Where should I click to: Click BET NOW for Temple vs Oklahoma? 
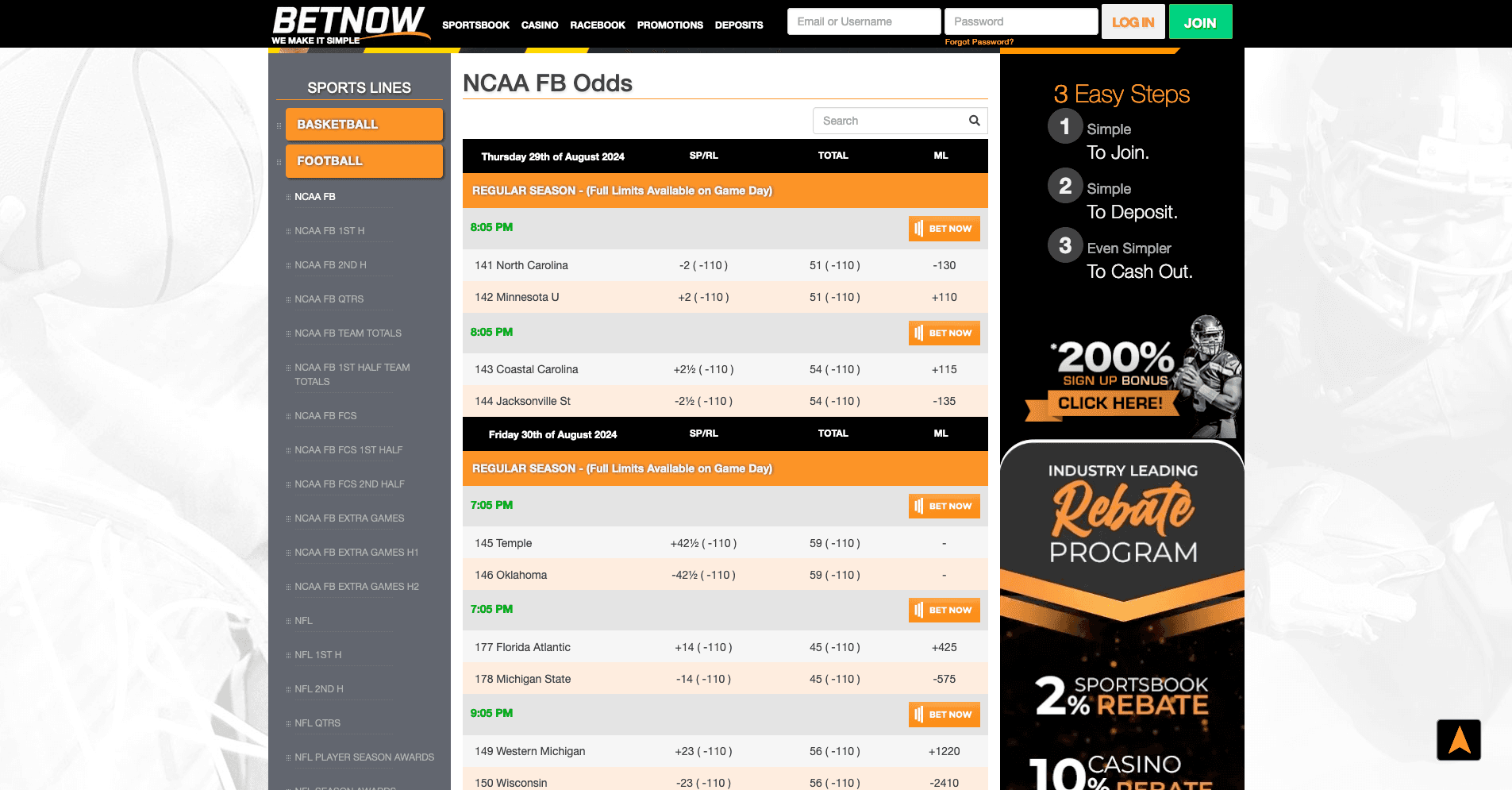coord(944,507)
